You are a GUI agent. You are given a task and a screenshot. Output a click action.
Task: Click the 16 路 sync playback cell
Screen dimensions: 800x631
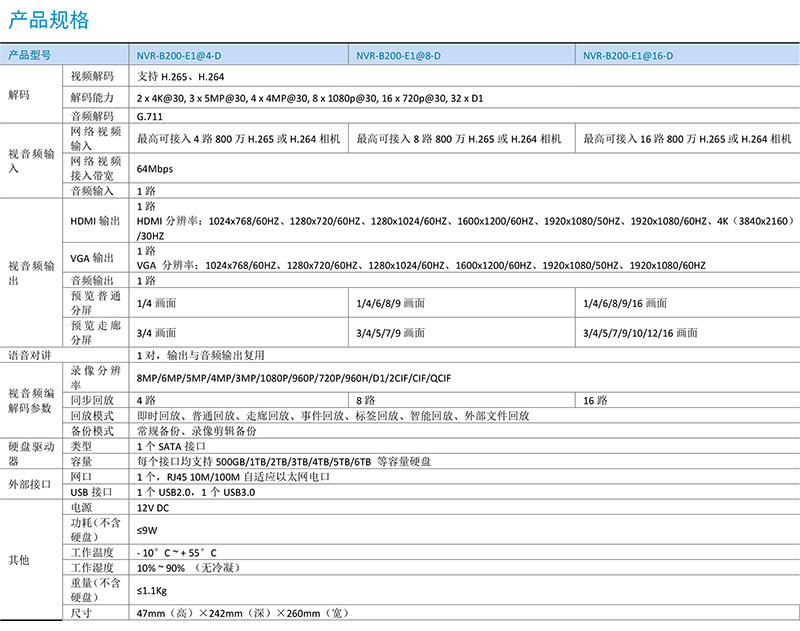click(x=595, y=400)
